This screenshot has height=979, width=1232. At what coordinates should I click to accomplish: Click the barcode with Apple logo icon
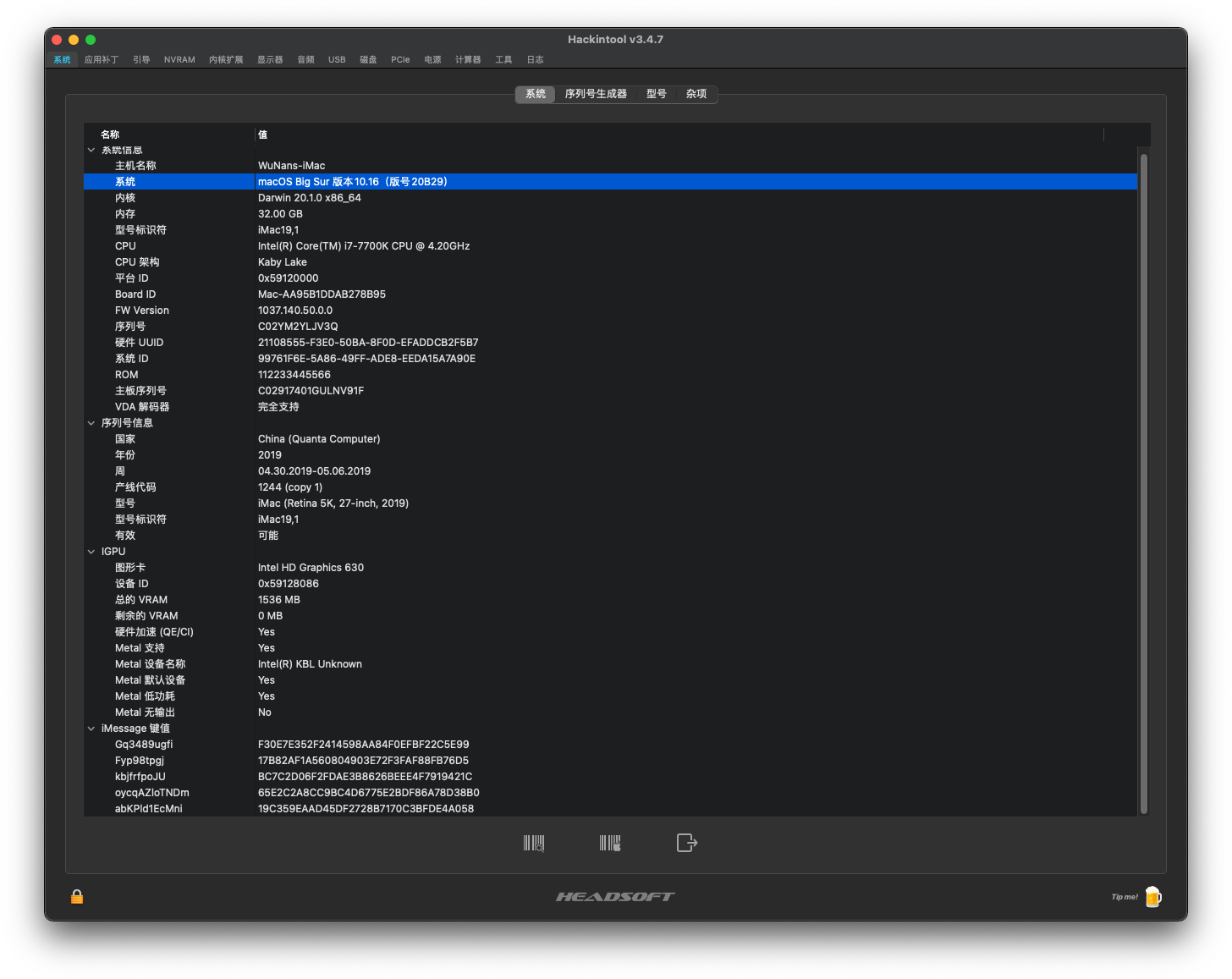coord(610,843)
